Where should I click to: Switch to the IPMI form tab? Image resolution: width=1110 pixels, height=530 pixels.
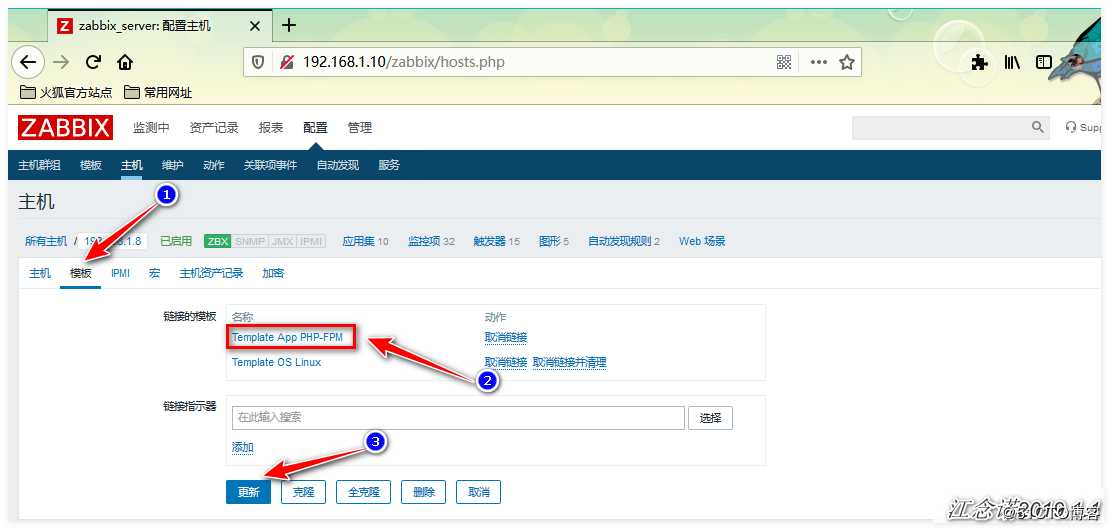tap(120, 273)
